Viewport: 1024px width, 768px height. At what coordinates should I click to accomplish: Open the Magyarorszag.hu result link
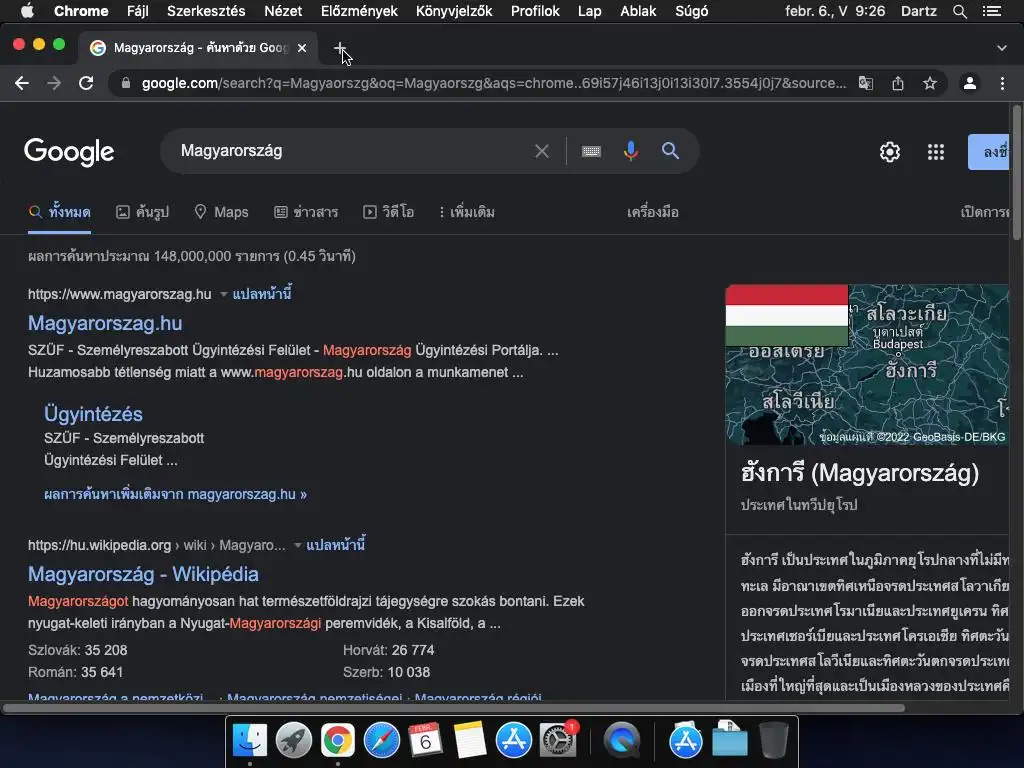tap(105, 323)
